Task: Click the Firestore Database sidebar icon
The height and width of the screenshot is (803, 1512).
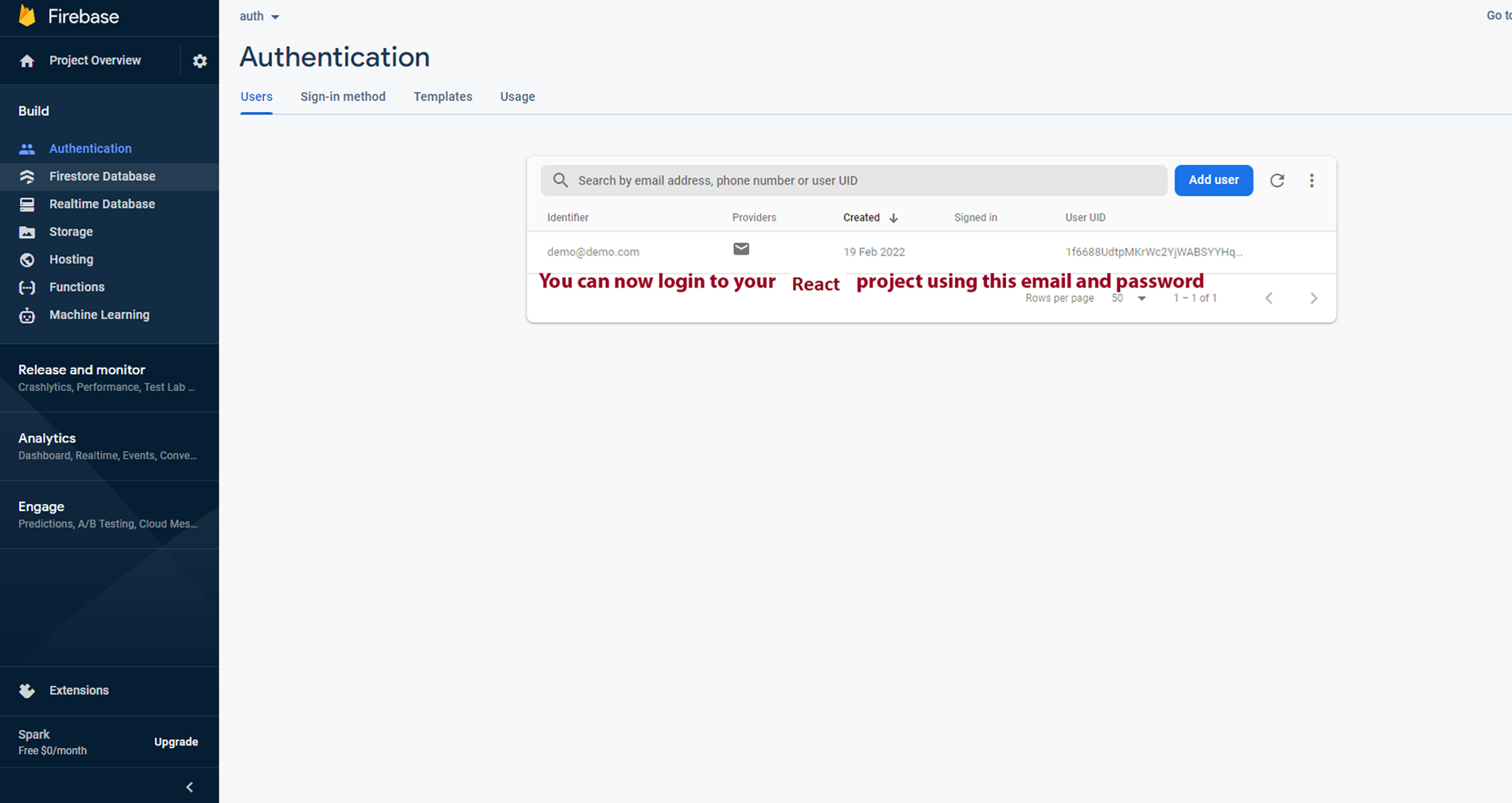Action: tap(27, 177)
